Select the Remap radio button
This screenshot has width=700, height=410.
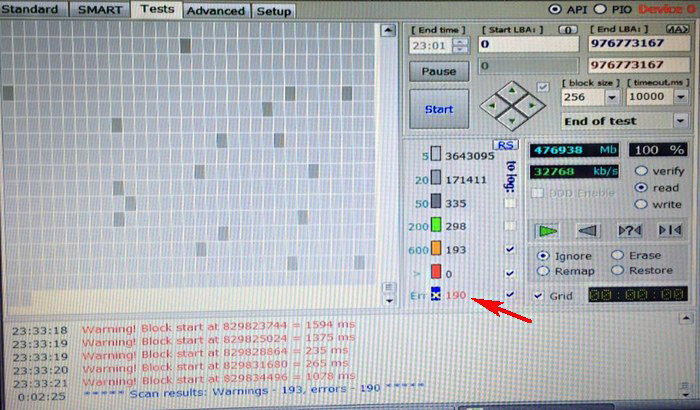[543, 271]
